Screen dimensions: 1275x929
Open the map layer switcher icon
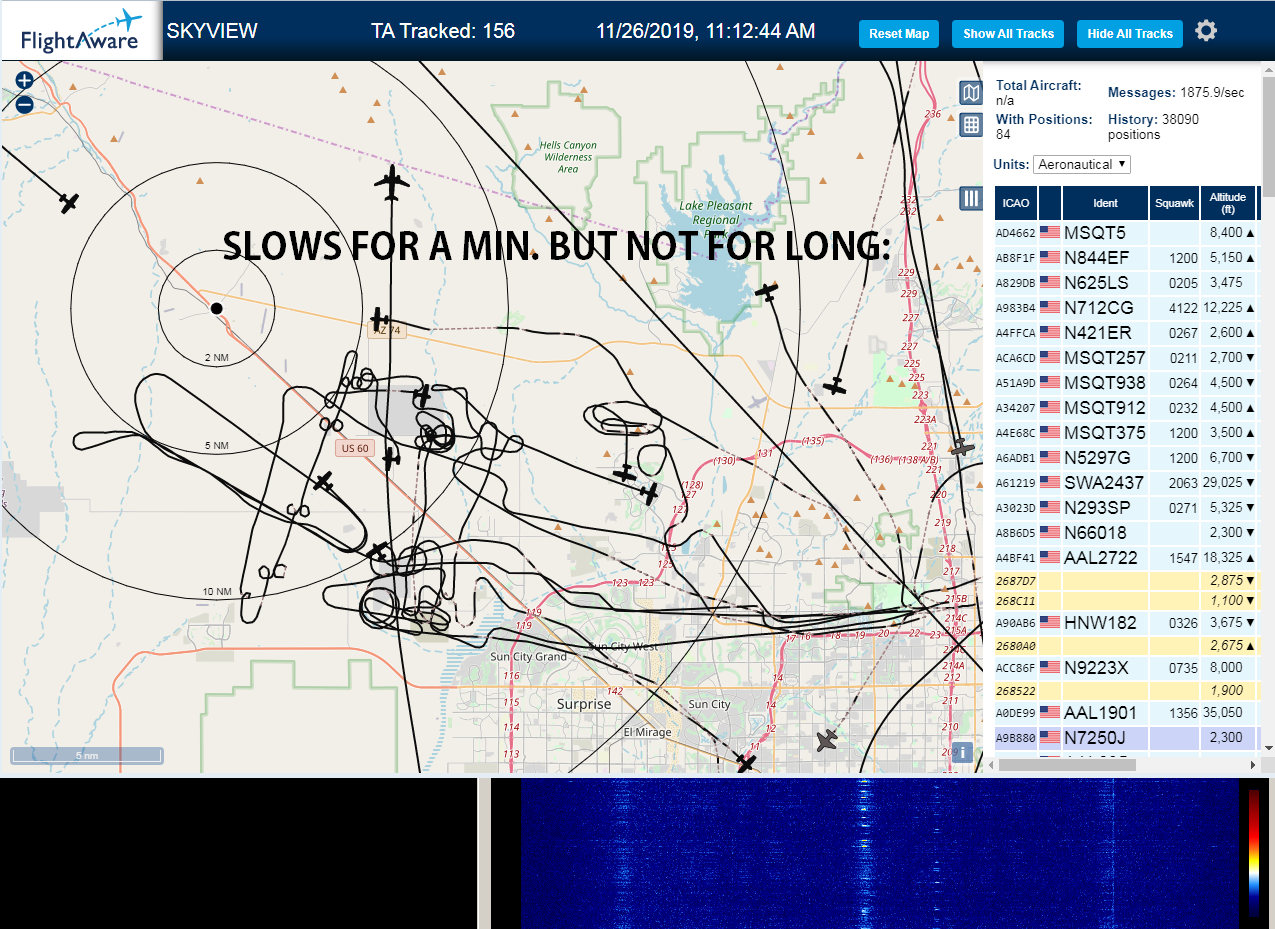pyautogui.click(x=970, y=93)
